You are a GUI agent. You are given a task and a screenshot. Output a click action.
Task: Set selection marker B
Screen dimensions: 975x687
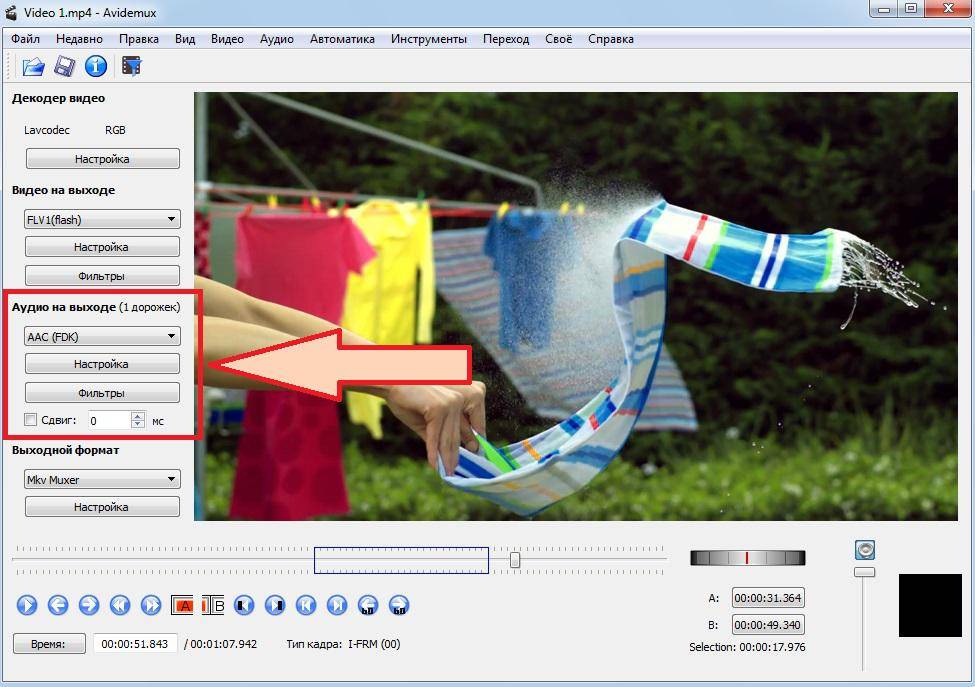[214, 605]
